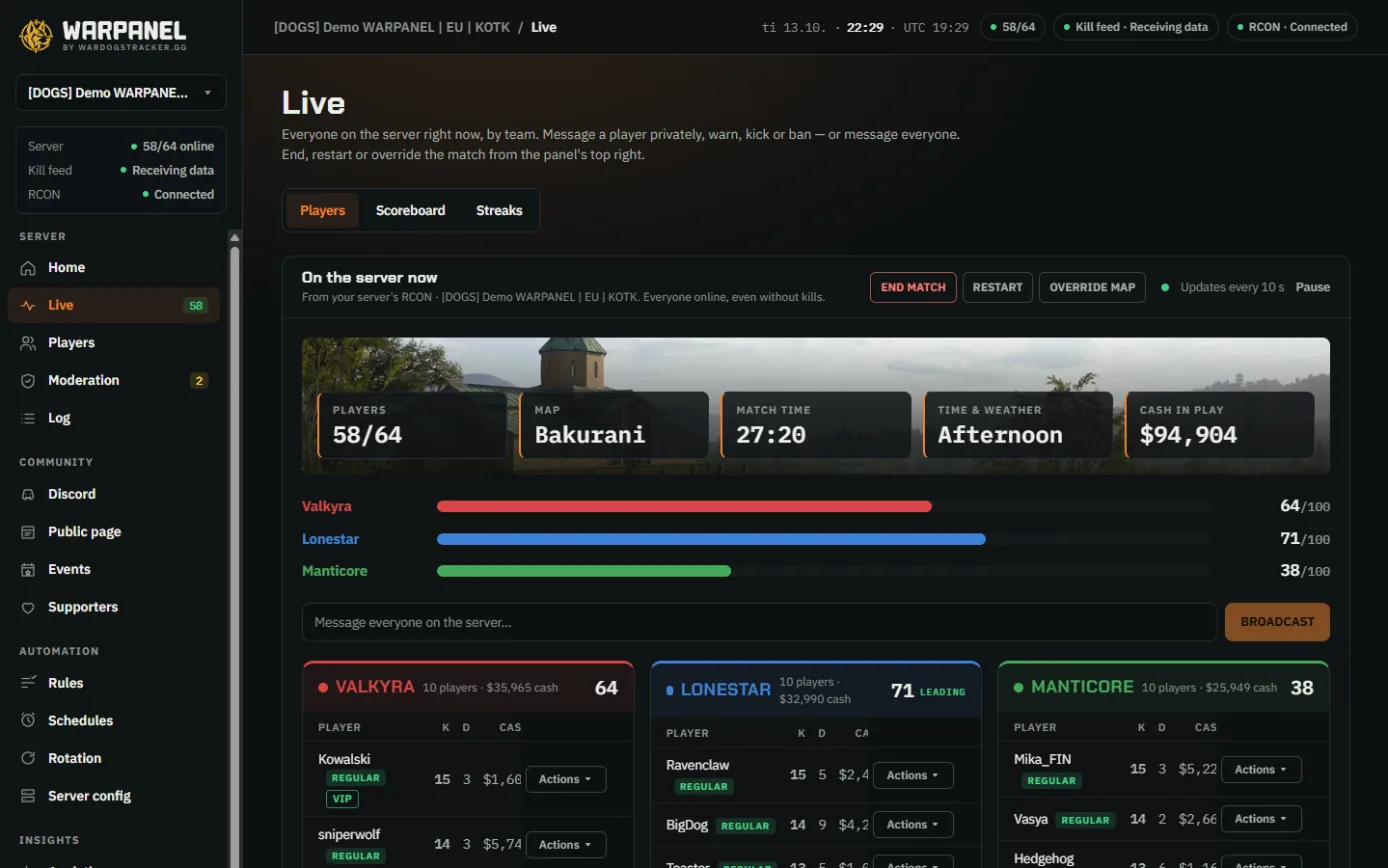
Task: Click the Server config icon
Action: coord(28,796)
